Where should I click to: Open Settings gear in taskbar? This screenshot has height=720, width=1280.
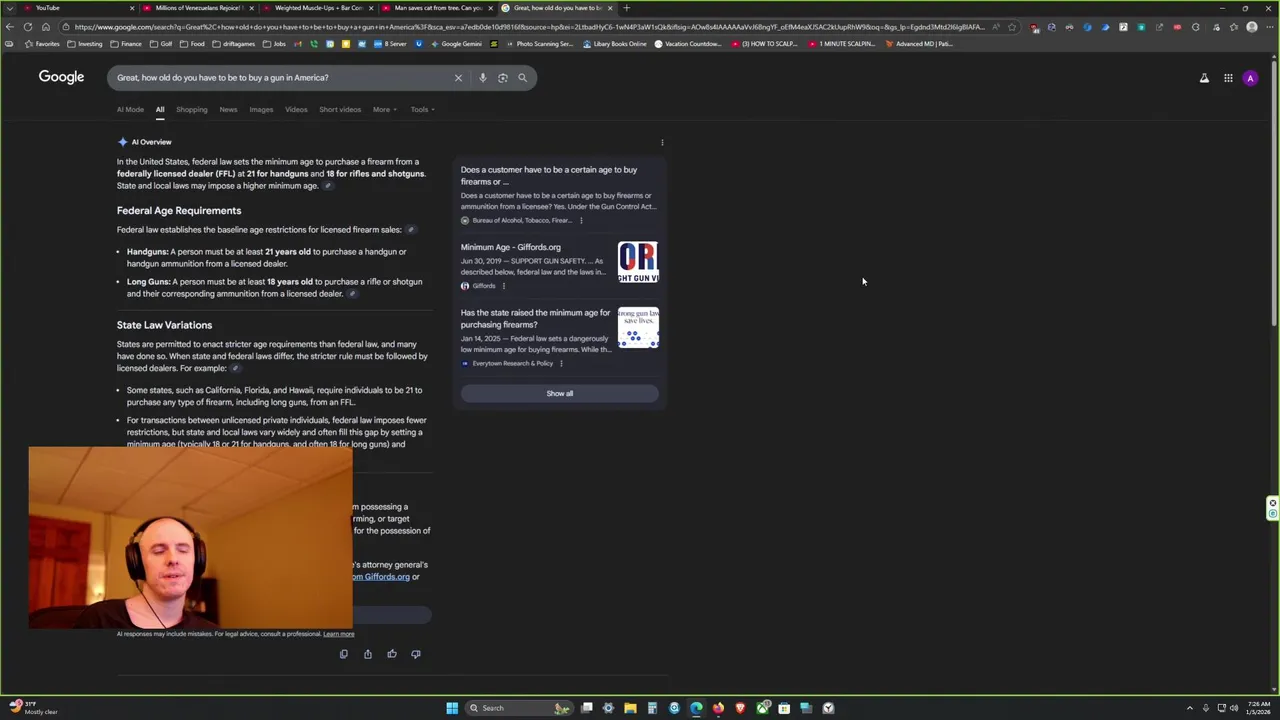click(608, 708)
